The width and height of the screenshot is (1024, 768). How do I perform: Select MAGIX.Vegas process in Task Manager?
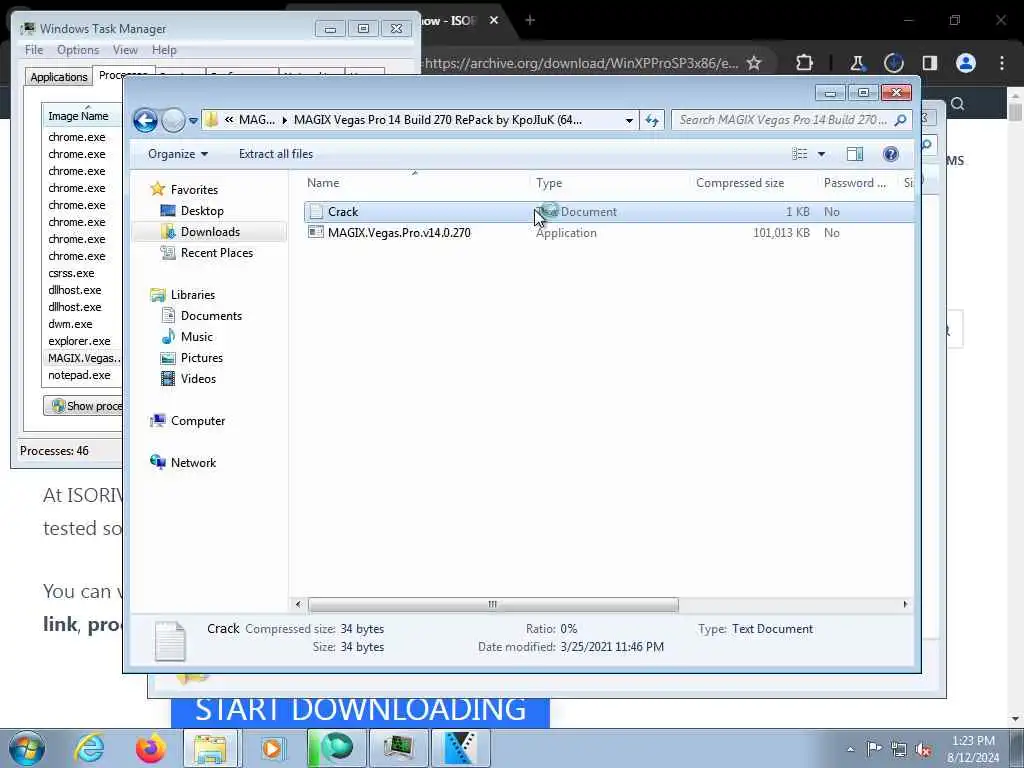click(84, 358)
